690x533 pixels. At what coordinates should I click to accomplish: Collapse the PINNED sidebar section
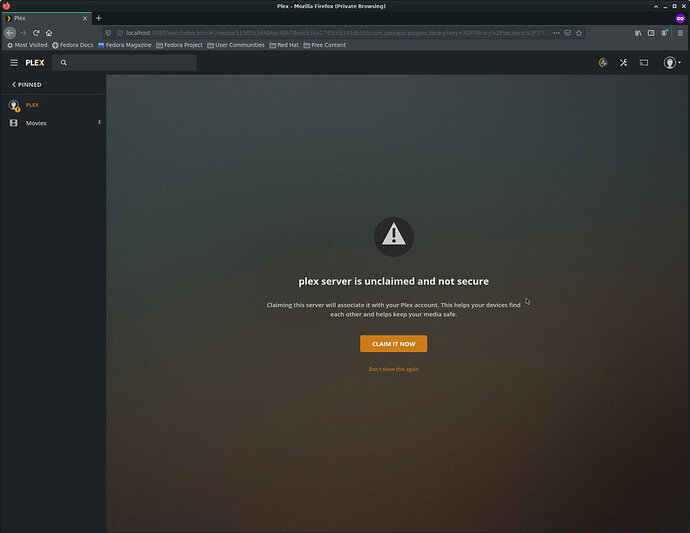click(27, 85)
